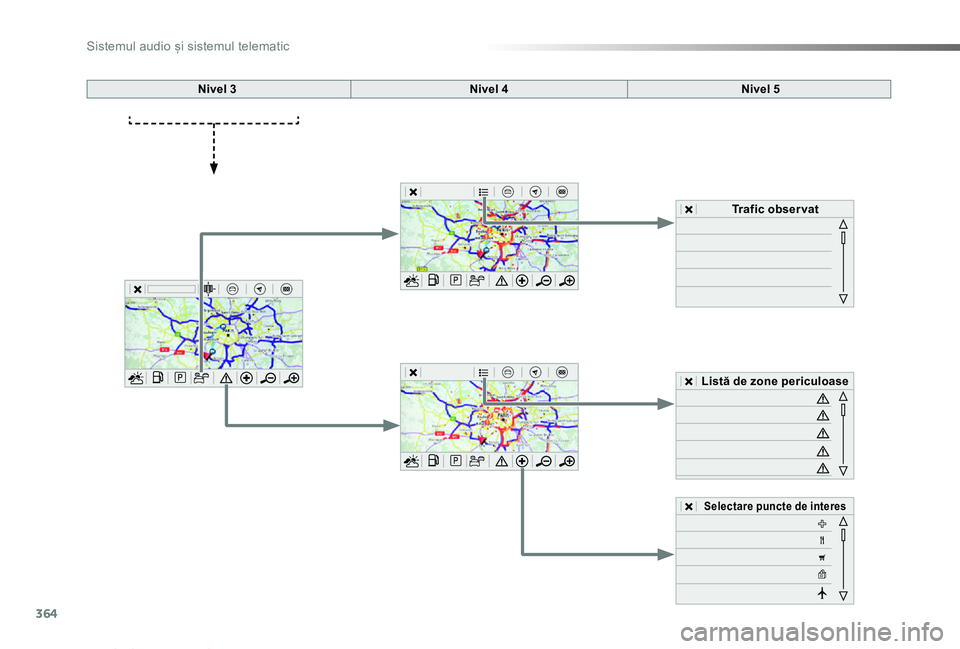Open traffic icon on Nivel 3 map toolbar

click(x=201, y=378)
